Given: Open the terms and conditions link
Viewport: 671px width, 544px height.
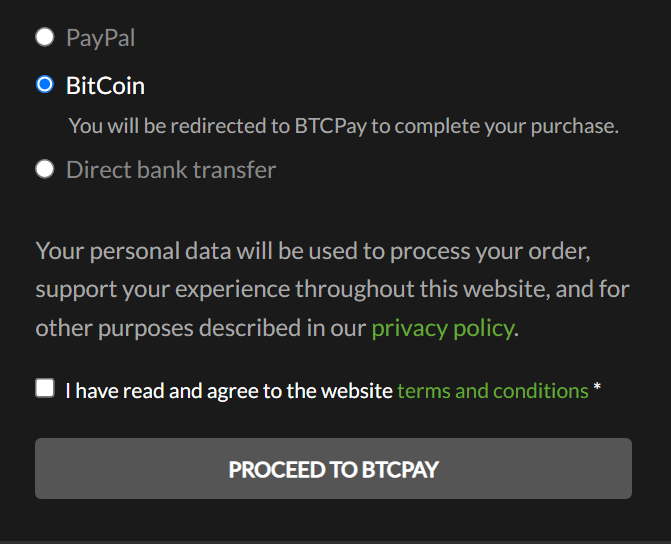Looking at the screenshot, I should pyautogui.click(x=493, y=390).
